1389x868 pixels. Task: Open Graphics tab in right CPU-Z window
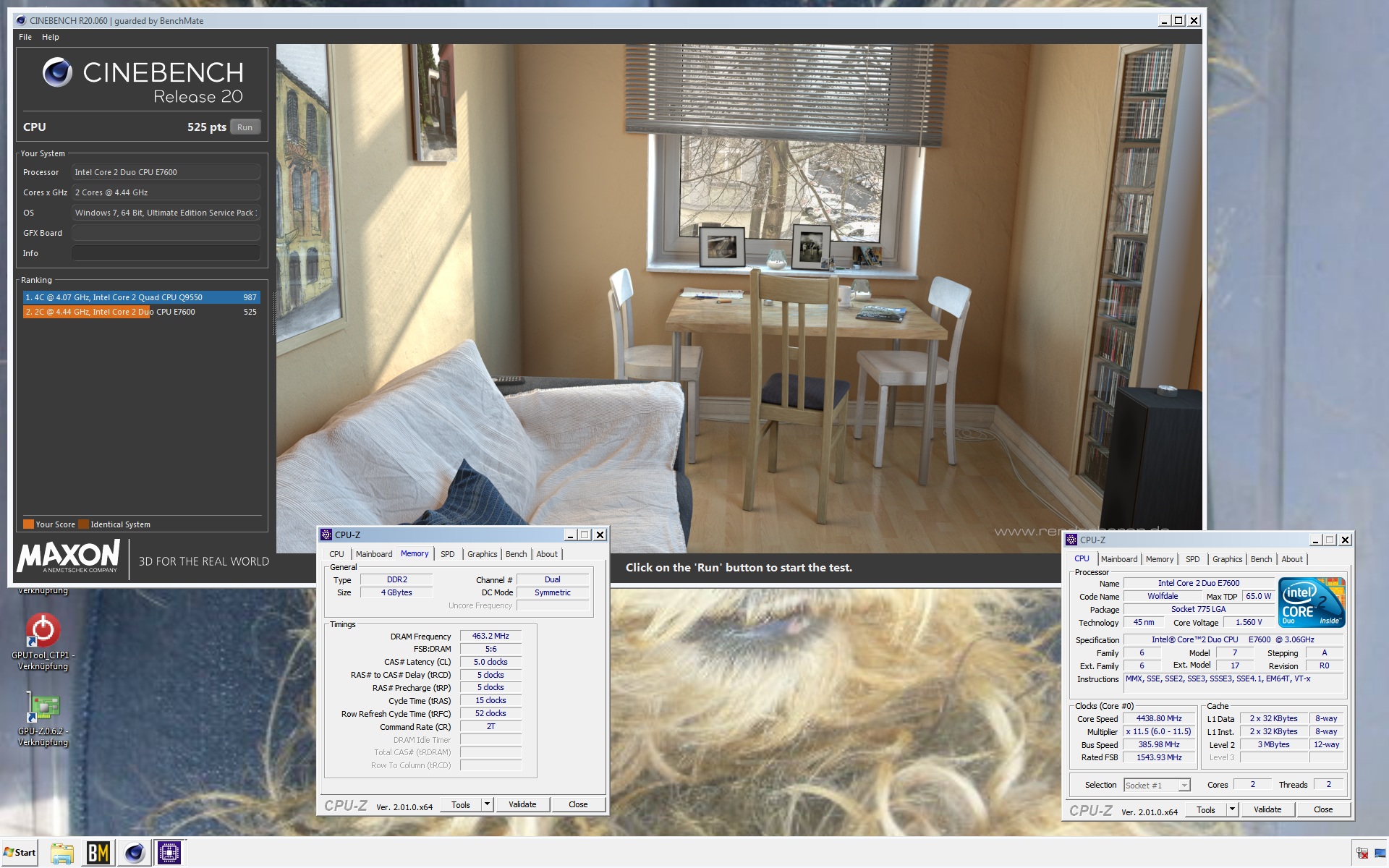click(x=1228, y=559)
